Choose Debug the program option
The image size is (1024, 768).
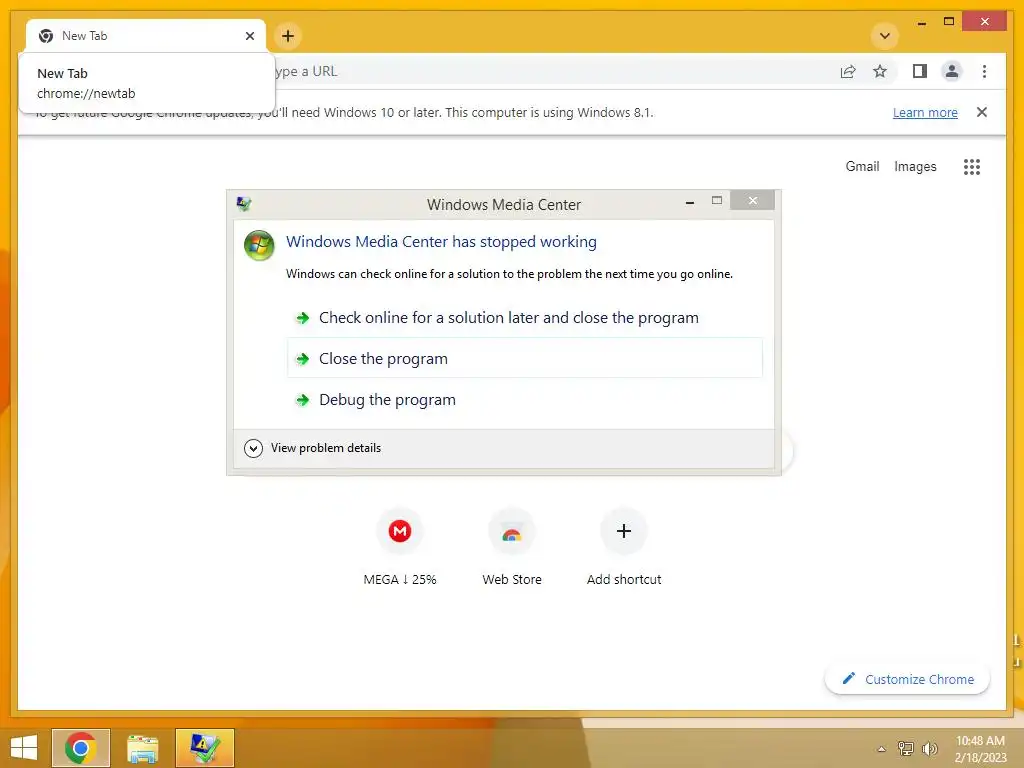pos(524,400)
